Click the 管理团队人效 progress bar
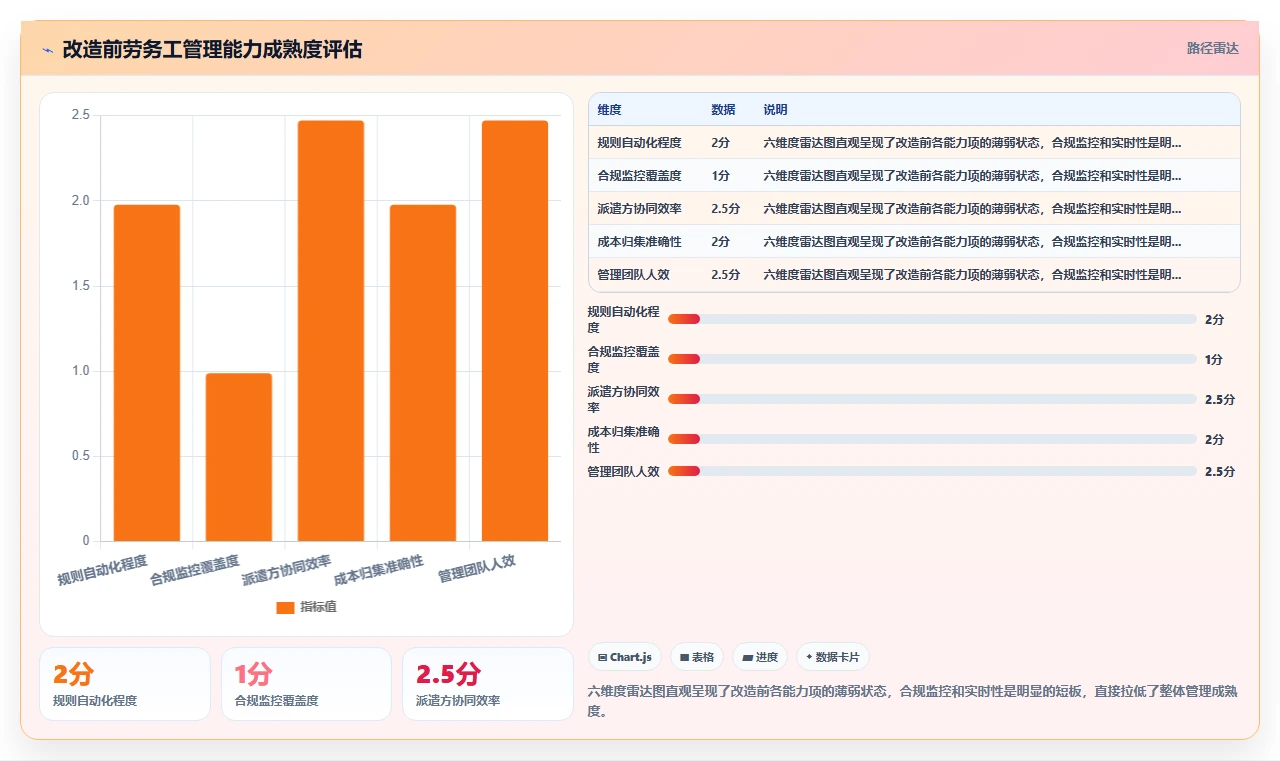Viewport: 1280px width, 761px height. [932, 471]
